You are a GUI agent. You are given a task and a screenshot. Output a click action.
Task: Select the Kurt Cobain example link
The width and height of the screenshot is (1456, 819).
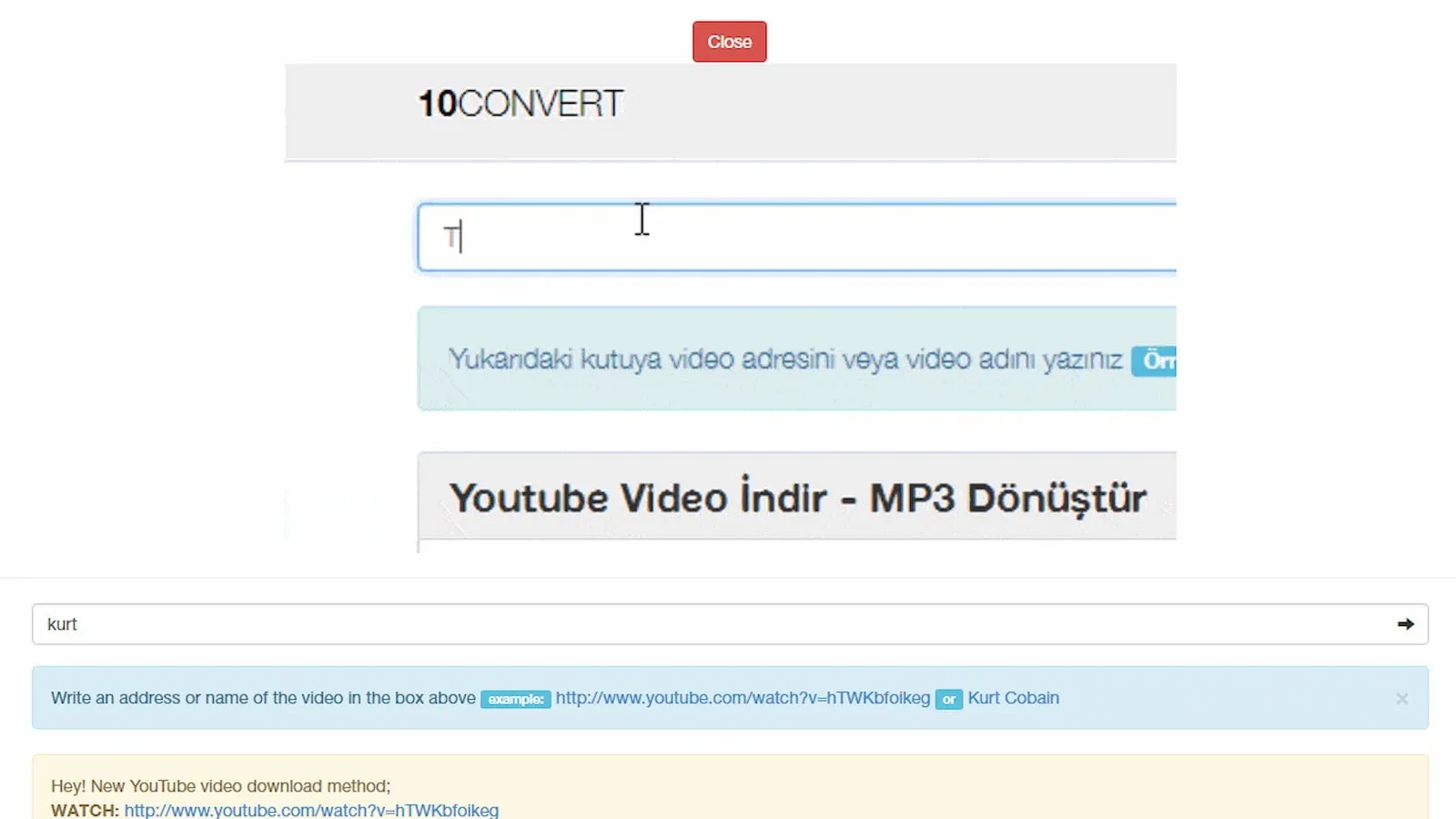click(x=1013, y=698)
